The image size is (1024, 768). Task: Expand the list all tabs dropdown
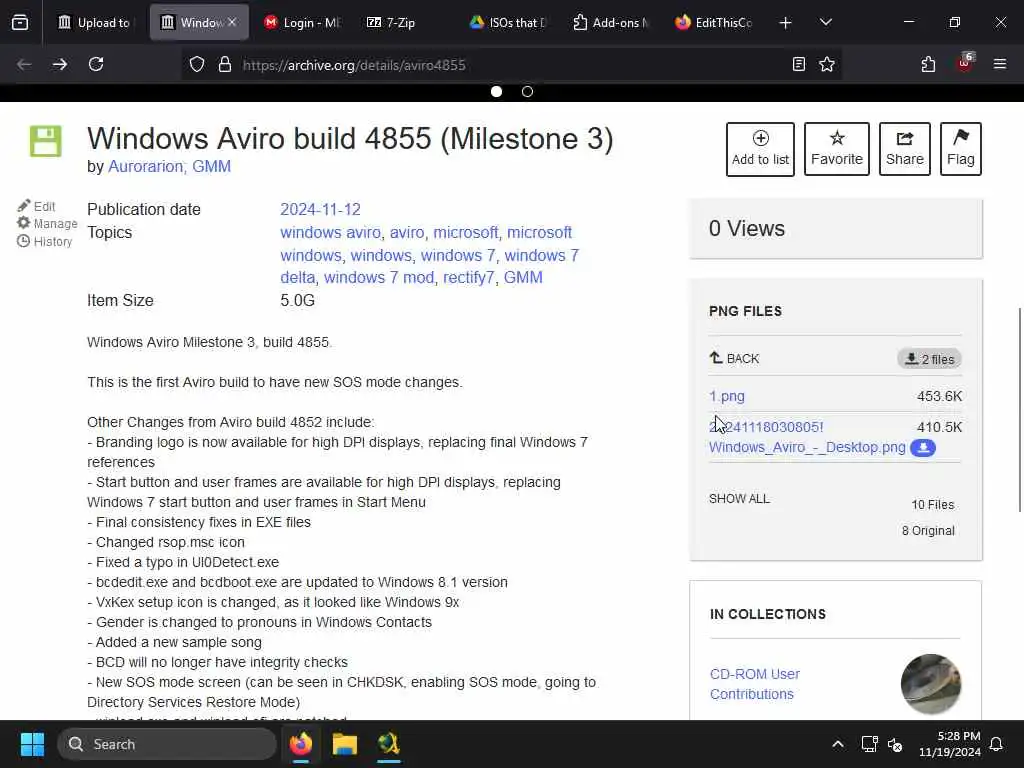[x=825, y=23]
